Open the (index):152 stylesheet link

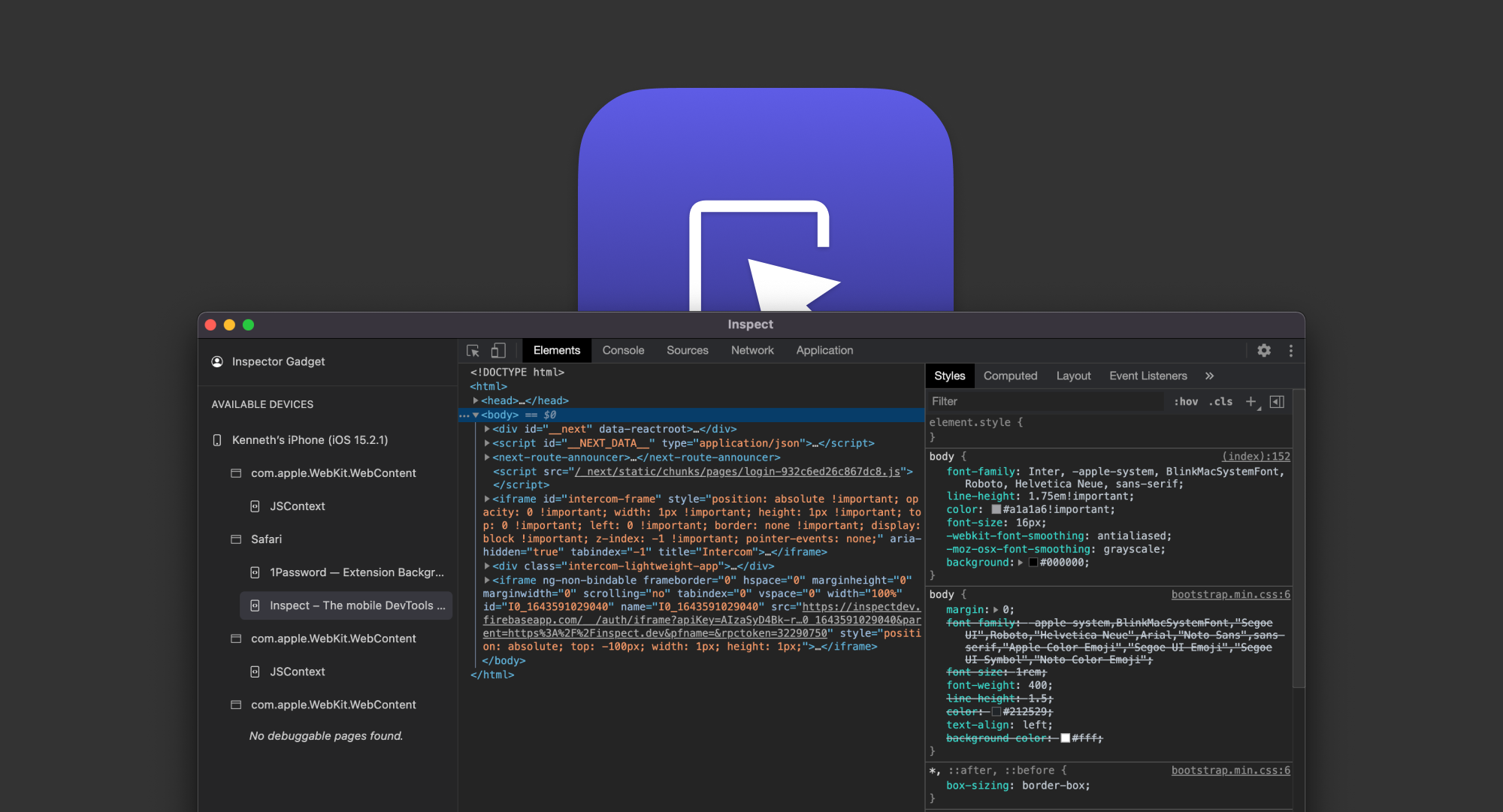point(1255,457)
